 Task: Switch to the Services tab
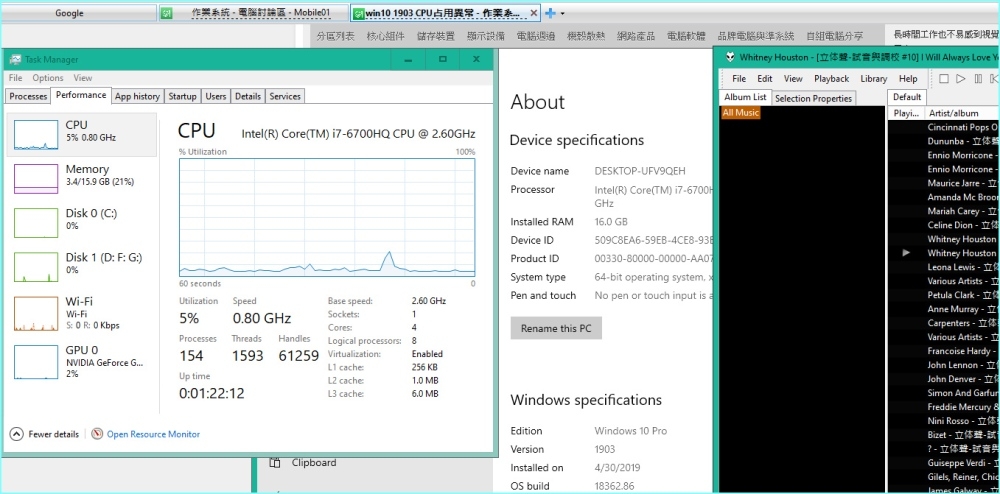click(x=285, y=96)
